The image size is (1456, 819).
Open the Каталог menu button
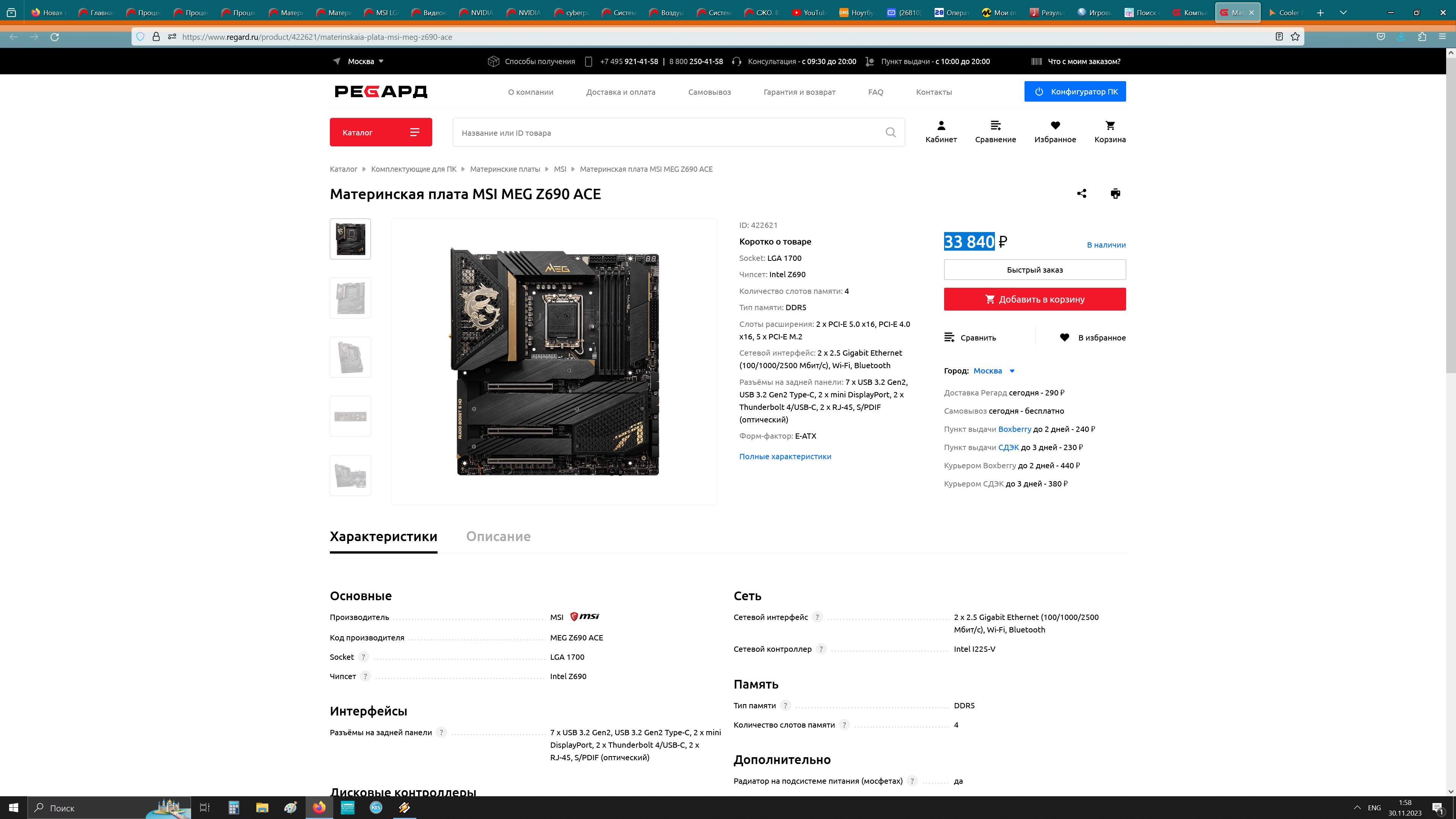click(380, 132)
